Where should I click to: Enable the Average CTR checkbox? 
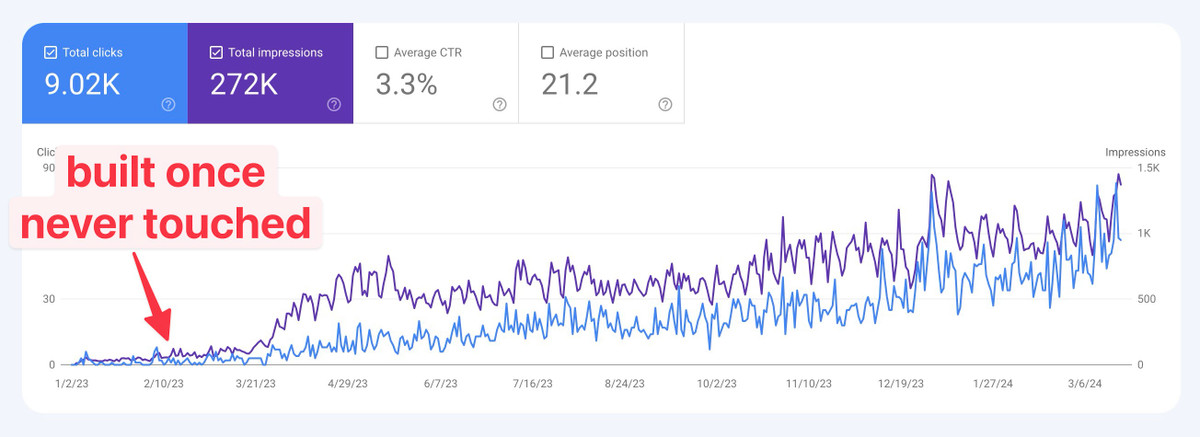(x=381, y=52)
